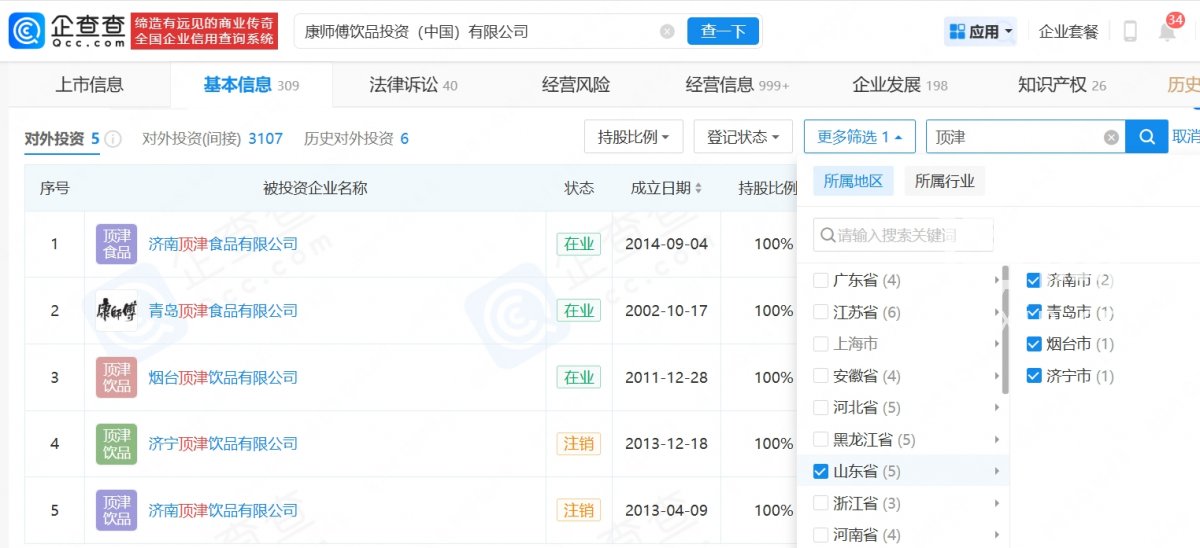The width and height of the screenshot is (1200, 548).
Task: Click the 查一下 search button
Action: point(723,31)
